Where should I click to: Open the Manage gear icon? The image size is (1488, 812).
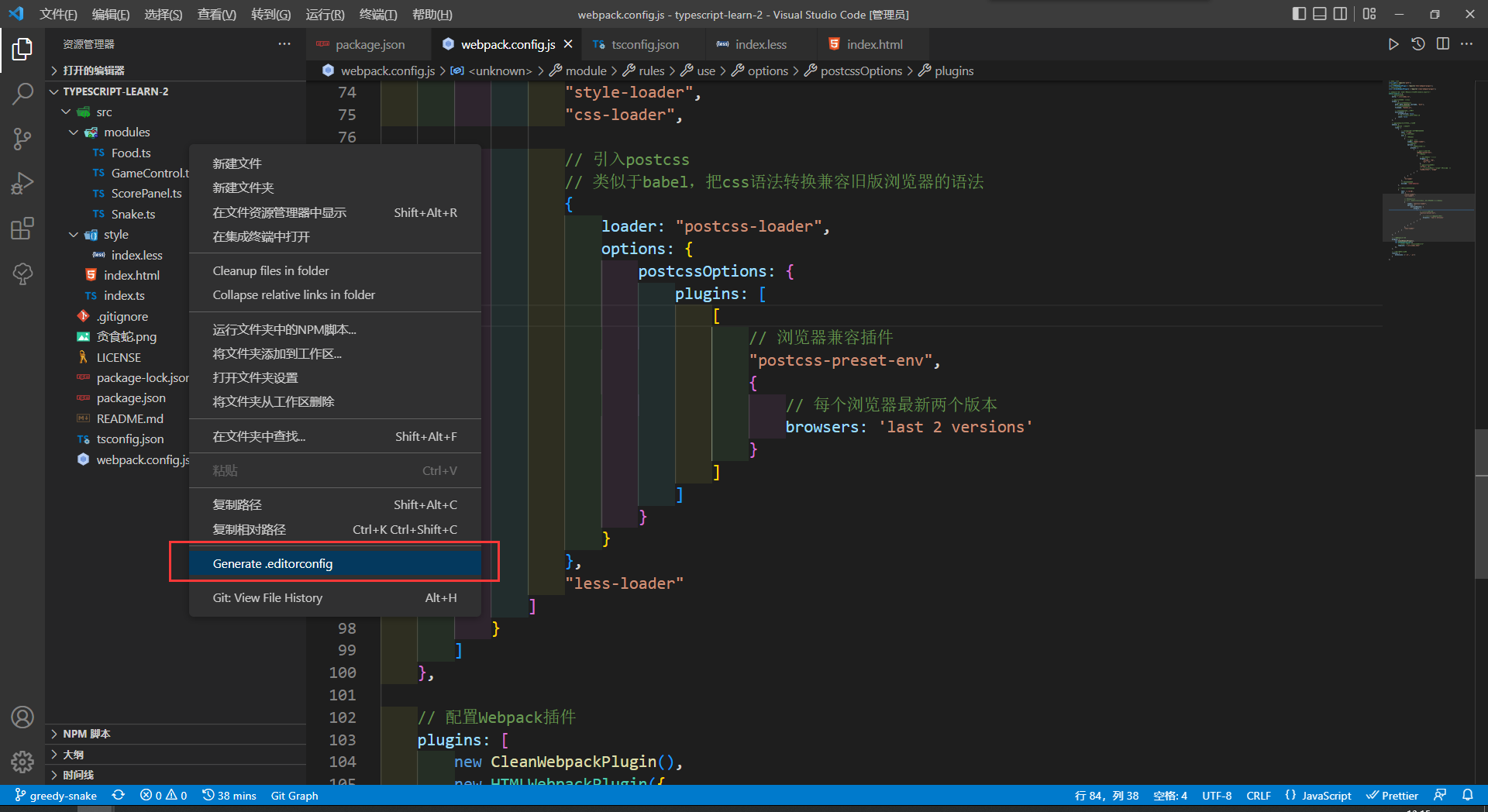coord(22,762)
